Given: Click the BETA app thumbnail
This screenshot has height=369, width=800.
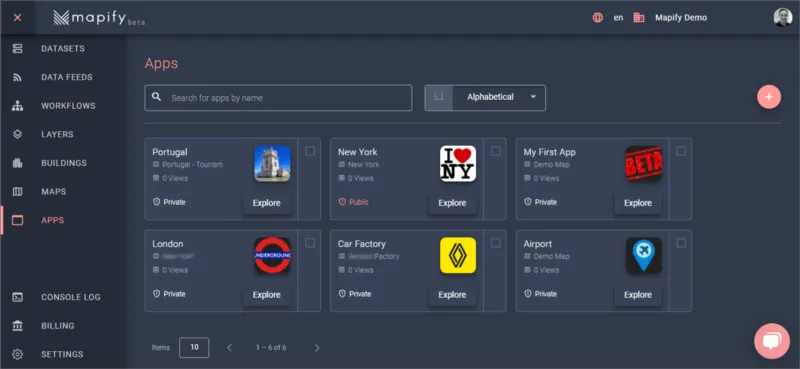Looking at the screenshot, I should [644, 163].
